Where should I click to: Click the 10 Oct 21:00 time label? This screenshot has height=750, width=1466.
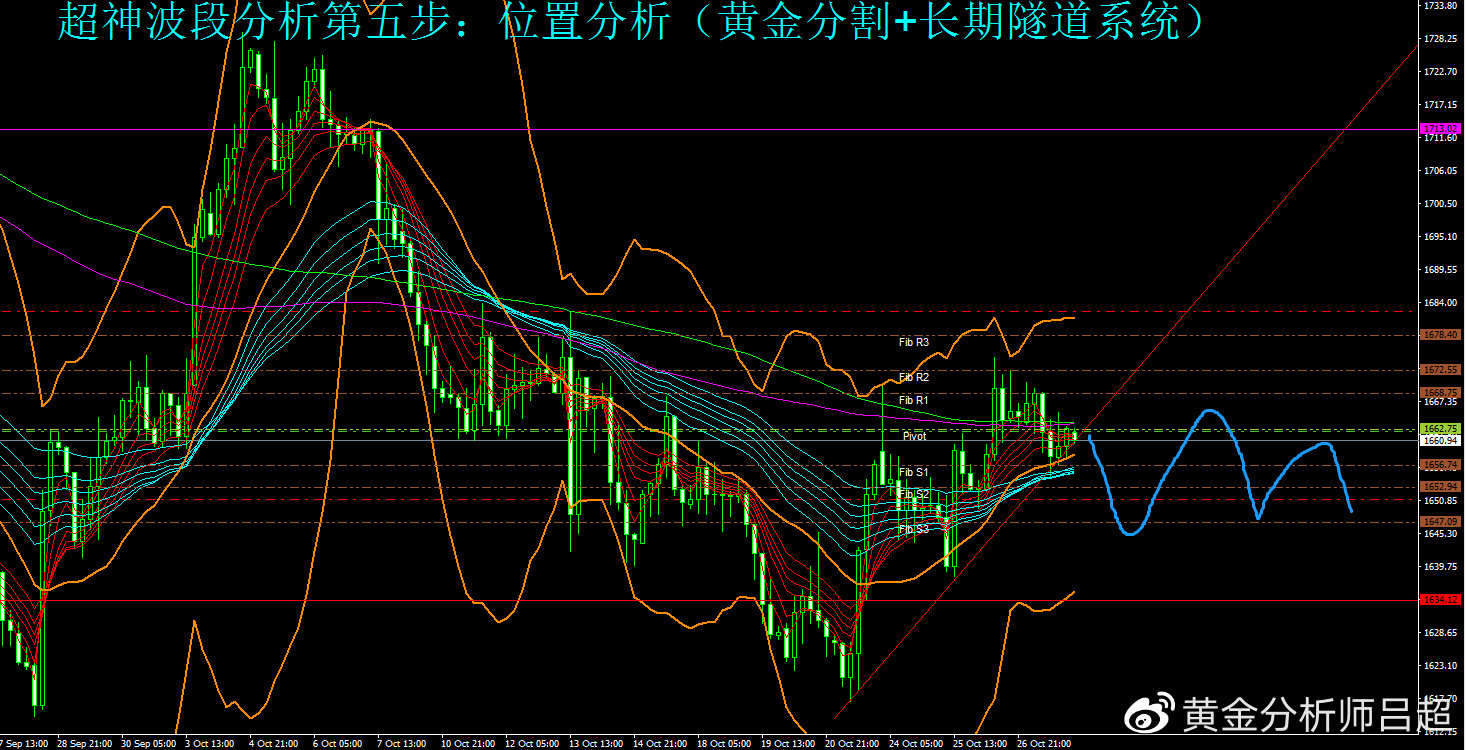[466, 744]
